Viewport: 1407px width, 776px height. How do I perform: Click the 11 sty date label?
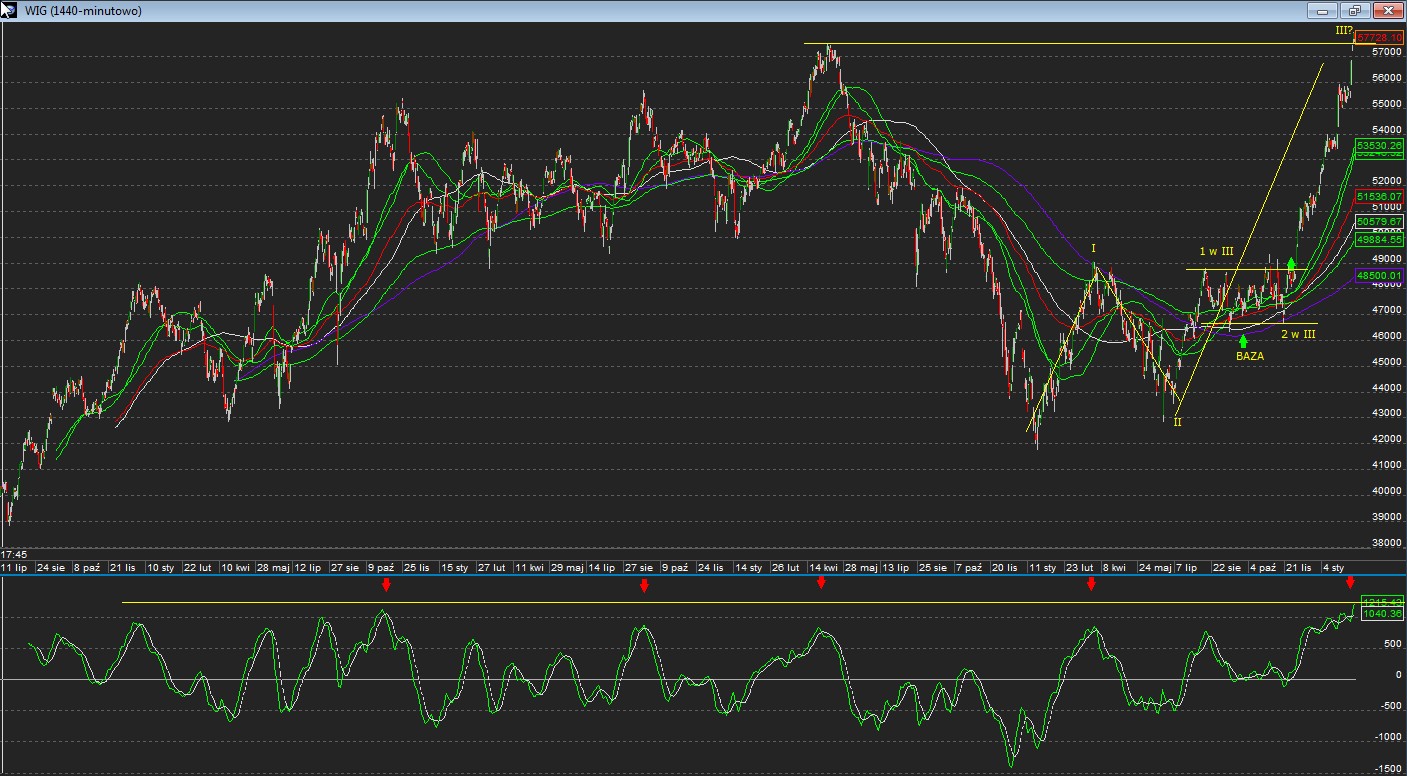point(1043,567)
